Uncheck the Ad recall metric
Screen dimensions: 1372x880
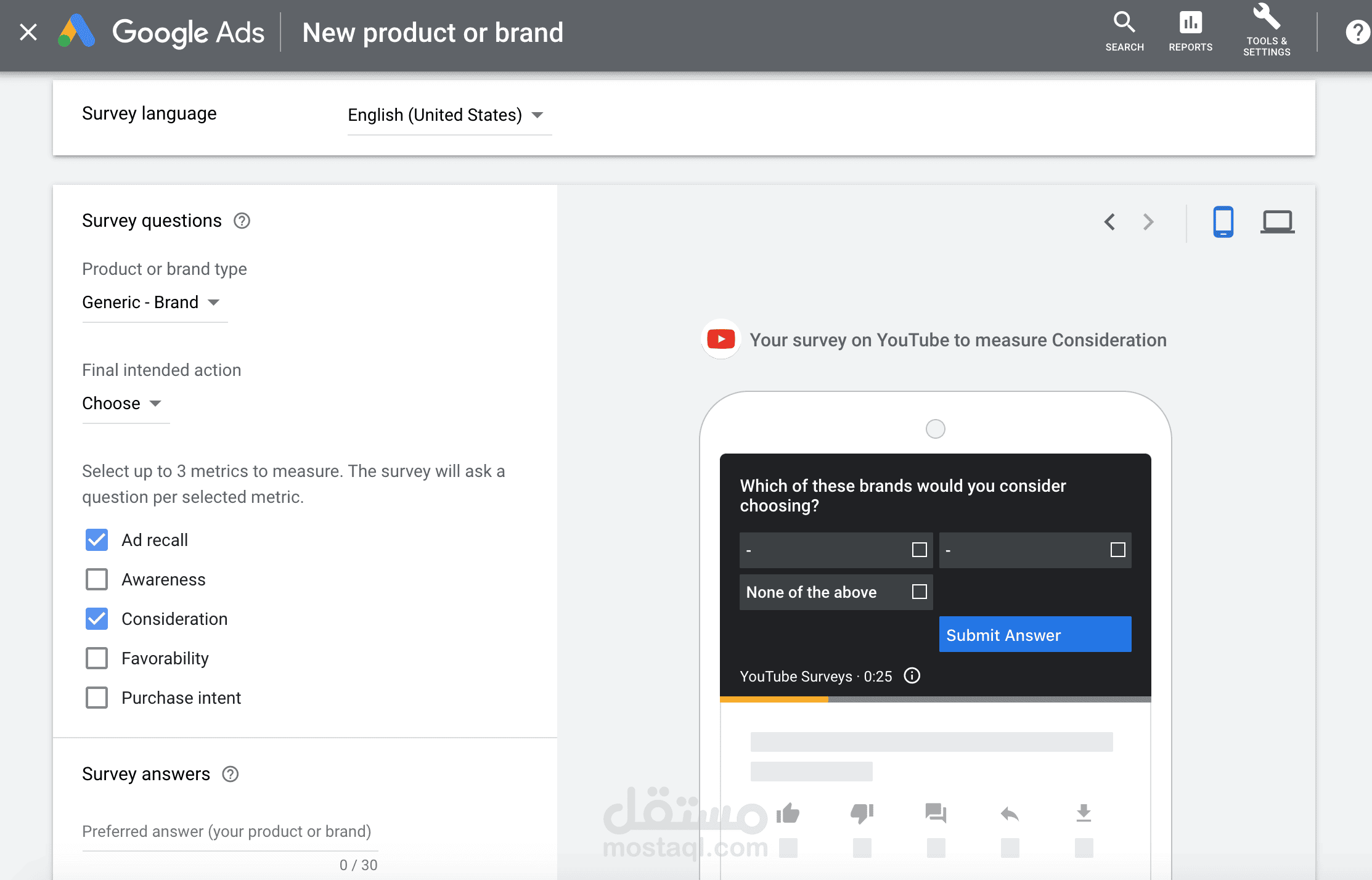coord(97,540)
